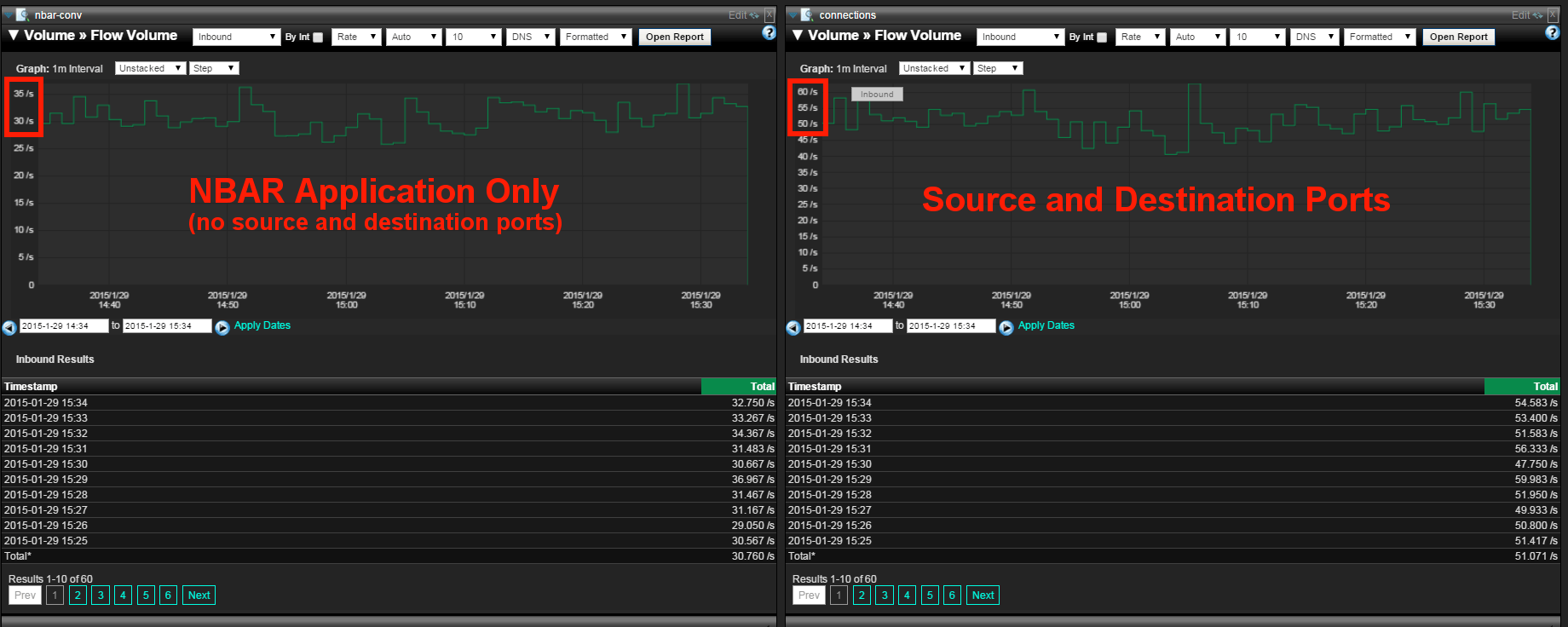Click Open Report button in connections
Viewport: 1568px width, 627px height.
(1458, 37)
